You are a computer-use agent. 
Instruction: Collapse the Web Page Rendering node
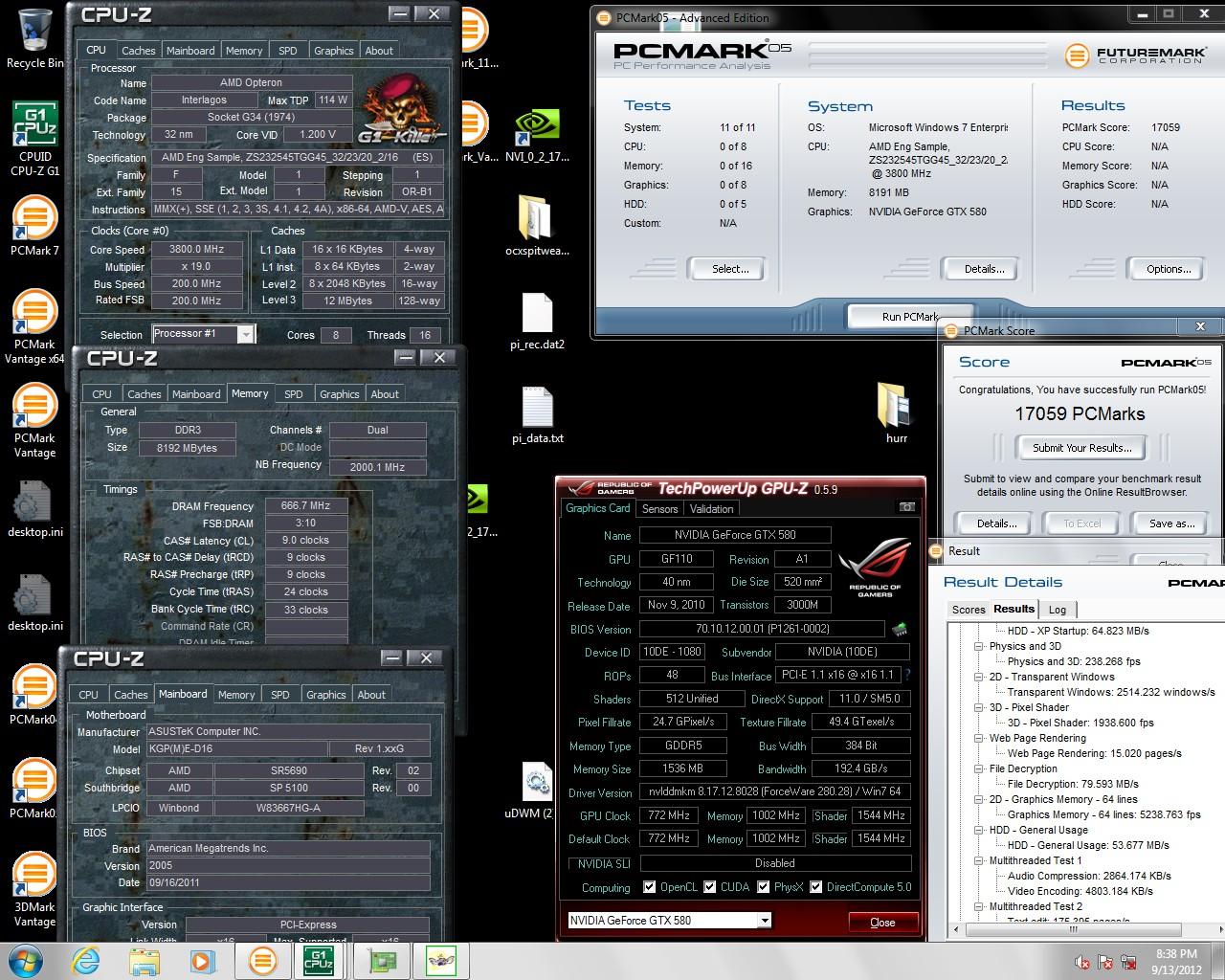click(x=979, y=738)
